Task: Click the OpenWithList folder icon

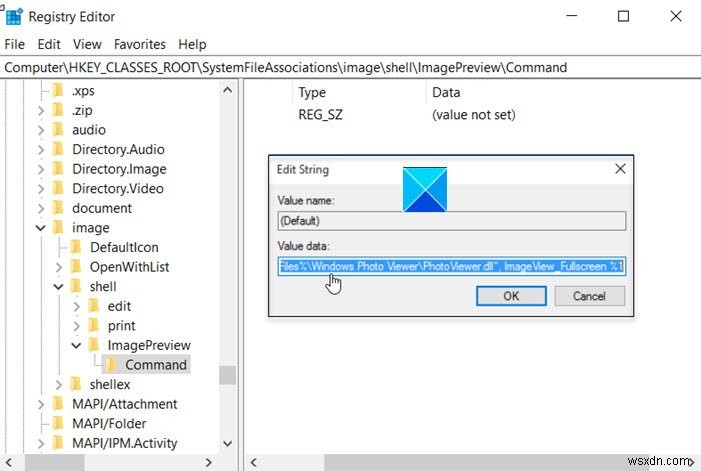Action: pyautogui.click(x=76, y=267)
